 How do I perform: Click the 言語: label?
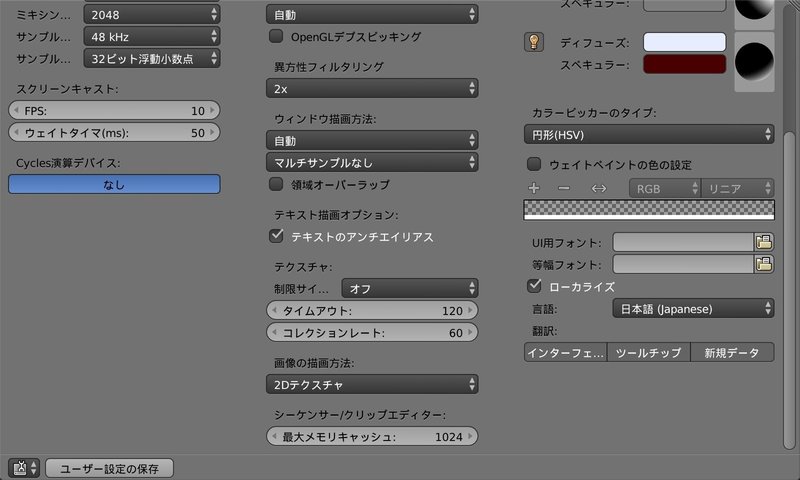click(544, 309)
